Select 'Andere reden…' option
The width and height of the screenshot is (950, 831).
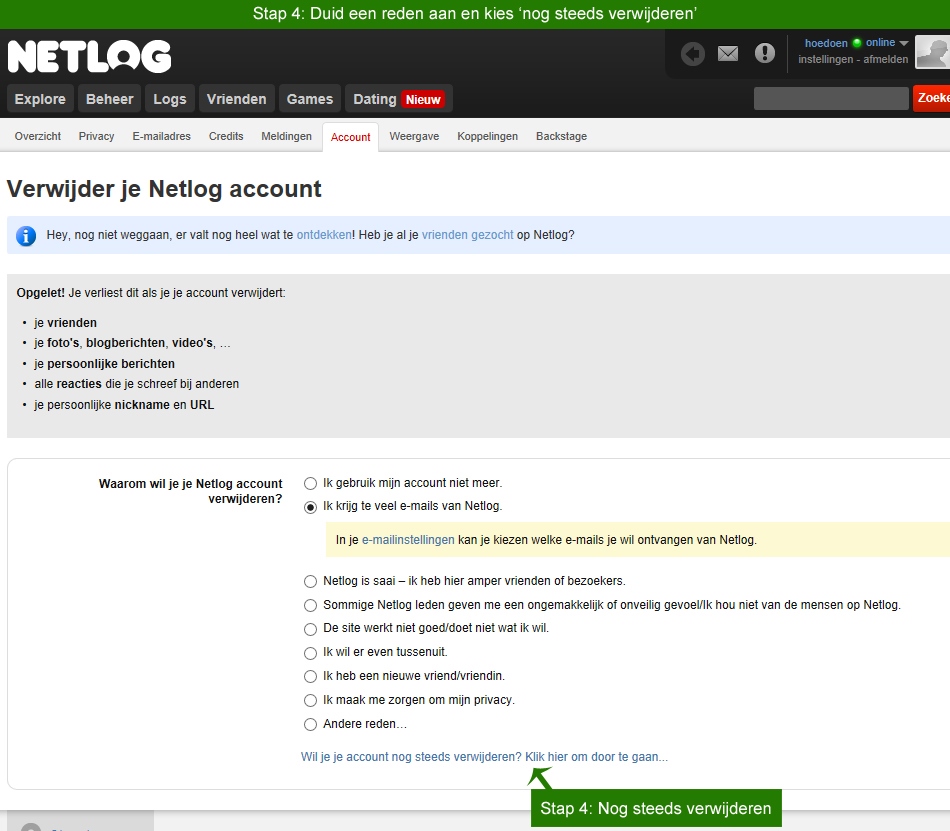(x=310, y=724)
